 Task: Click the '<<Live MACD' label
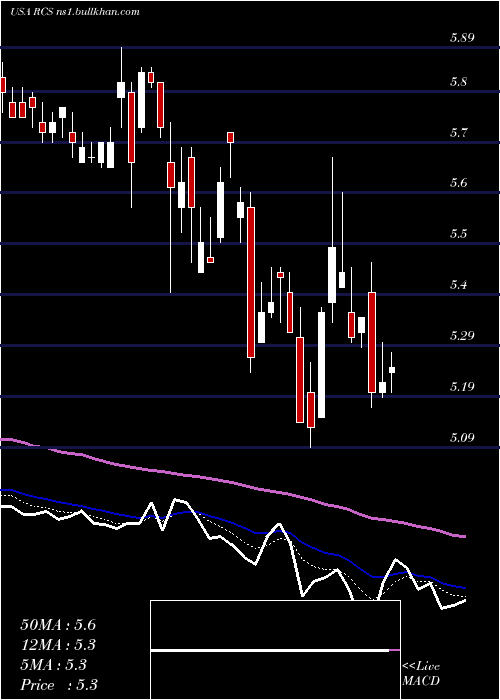[421, 673]
